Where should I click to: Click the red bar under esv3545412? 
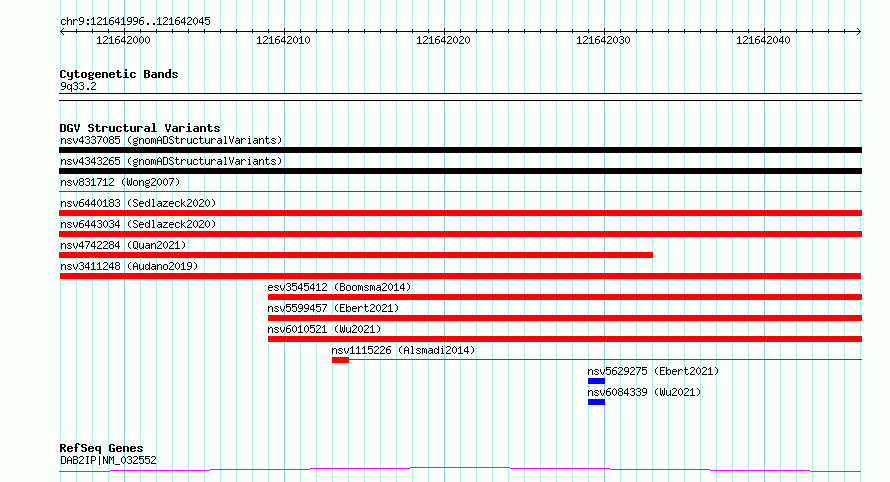click(x=565, y=297)
